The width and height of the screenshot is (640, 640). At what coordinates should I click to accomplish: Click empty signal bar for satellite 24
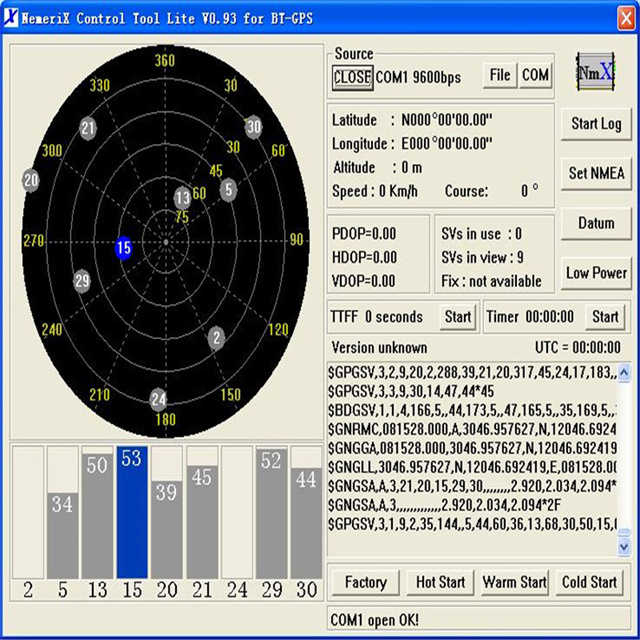point(237,512)
